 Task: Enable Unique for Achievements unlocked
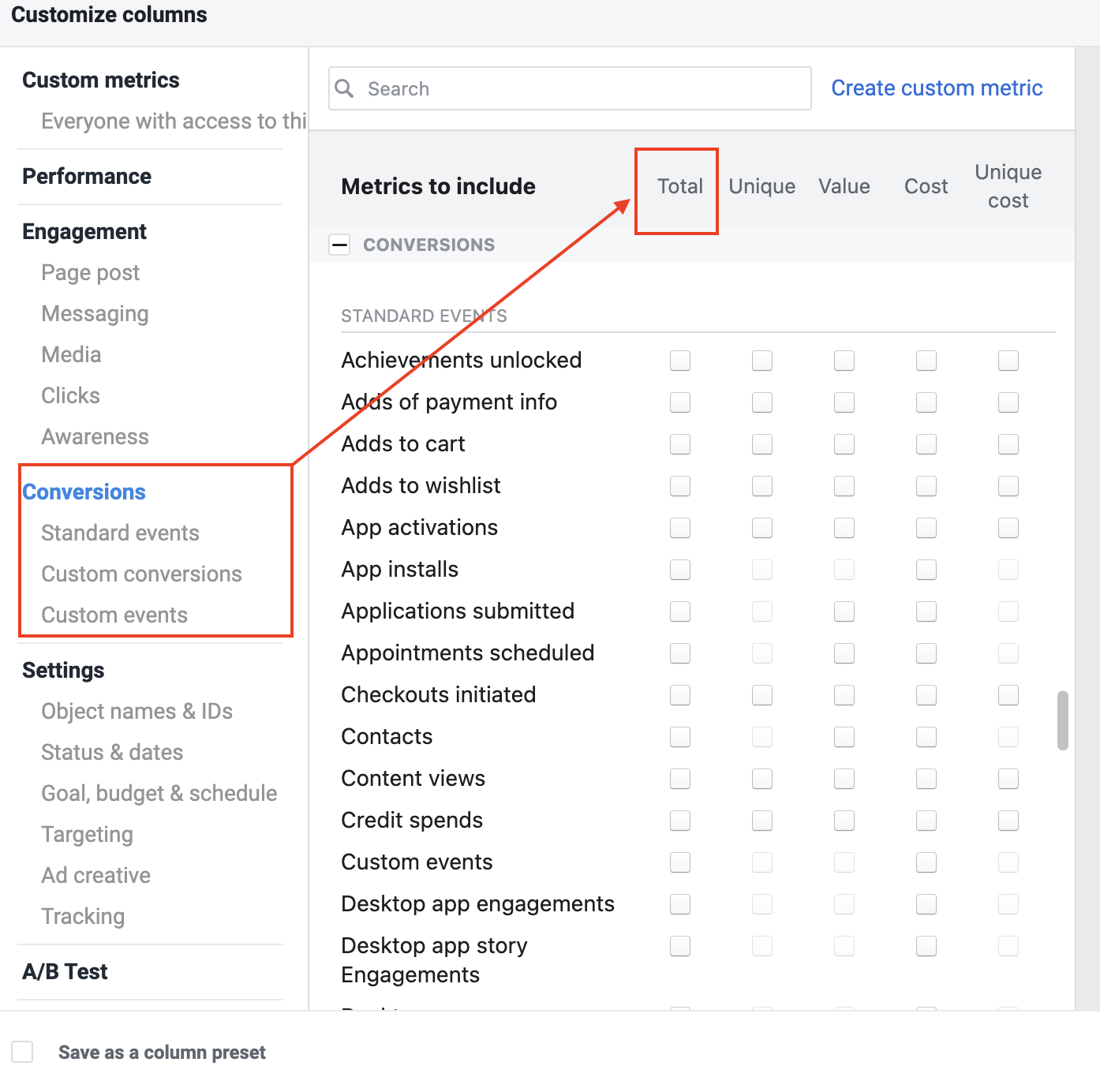coord(762,361)
